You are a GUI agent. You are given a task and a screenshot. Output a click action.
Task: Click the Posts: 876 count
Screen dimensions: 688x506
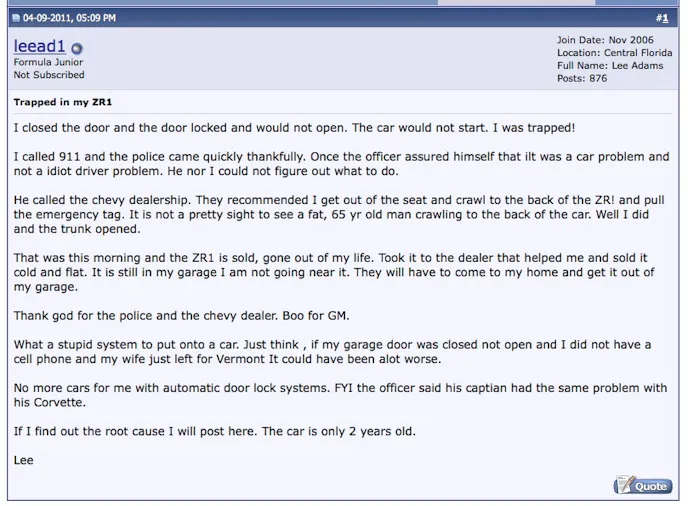point(582,79)
